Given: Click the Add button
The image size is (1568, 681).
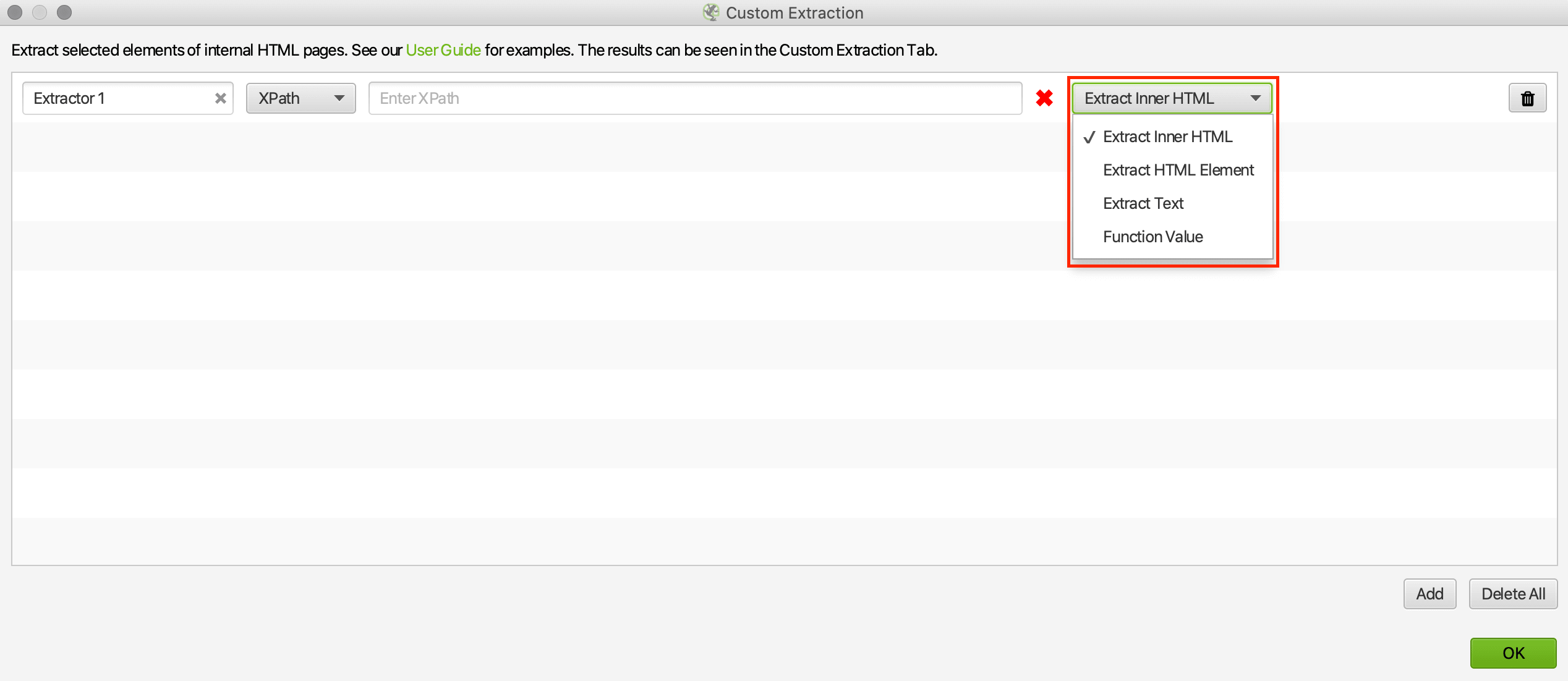Looking at the screenshot, I should coord(1431,593).
